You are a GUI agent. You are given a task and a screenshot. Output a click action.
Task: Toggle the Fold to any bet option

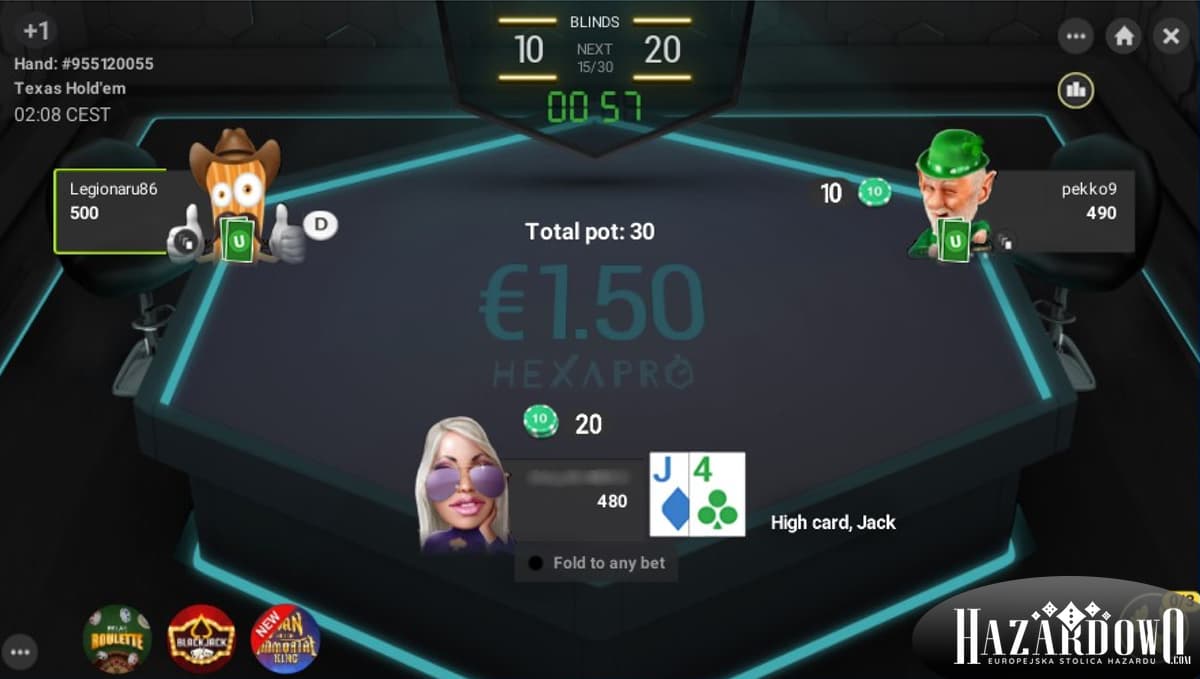click(x=597, y=563)
